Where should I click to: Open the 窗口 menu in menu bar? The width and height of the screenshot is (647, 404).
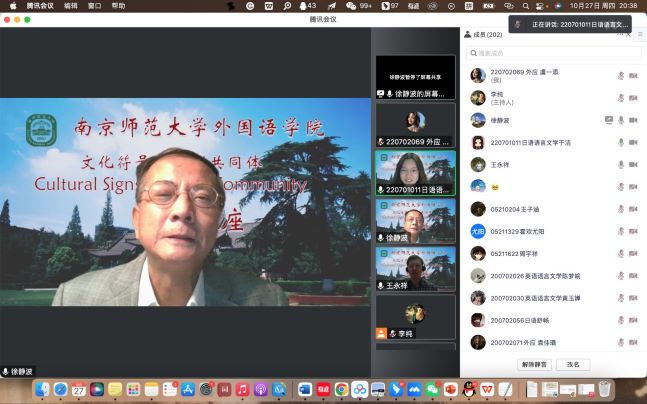point(94,5)
